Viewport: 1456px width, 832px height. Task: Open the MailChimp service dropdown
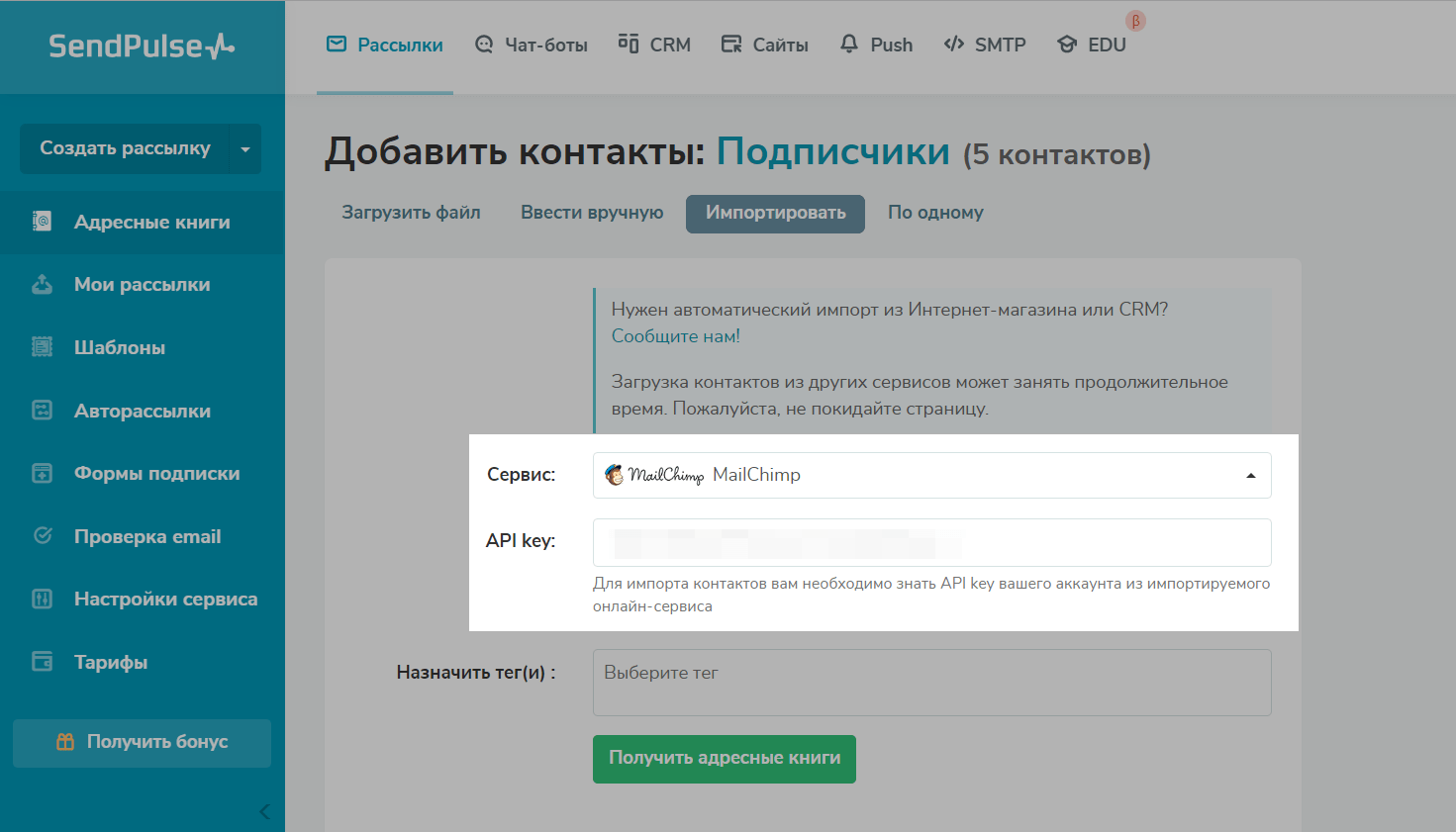coord(930,476)
